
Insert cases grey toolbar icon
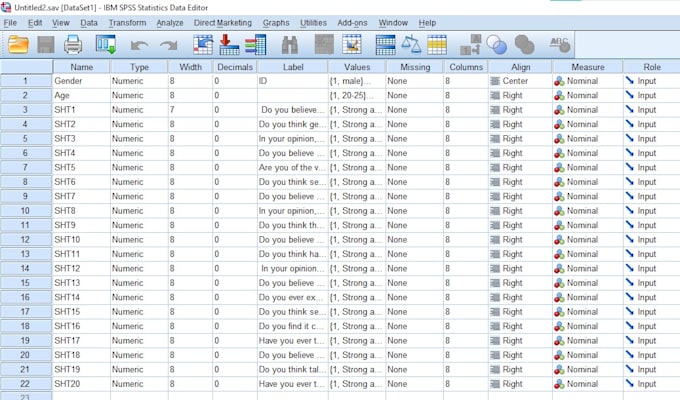pos(324,45)
